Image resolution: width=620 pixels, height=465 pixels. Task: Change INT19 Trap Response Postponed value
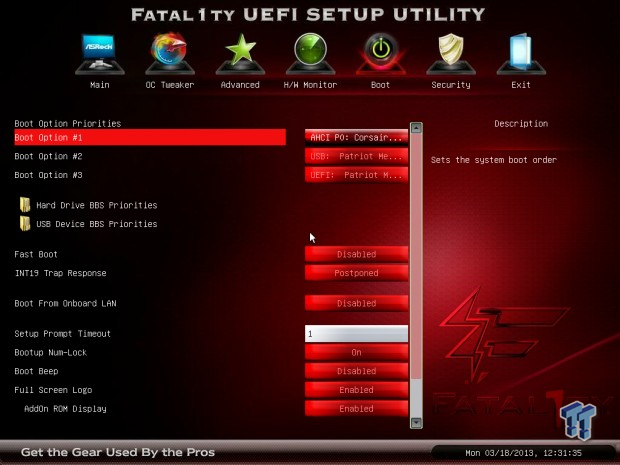[x=356, y=273]
